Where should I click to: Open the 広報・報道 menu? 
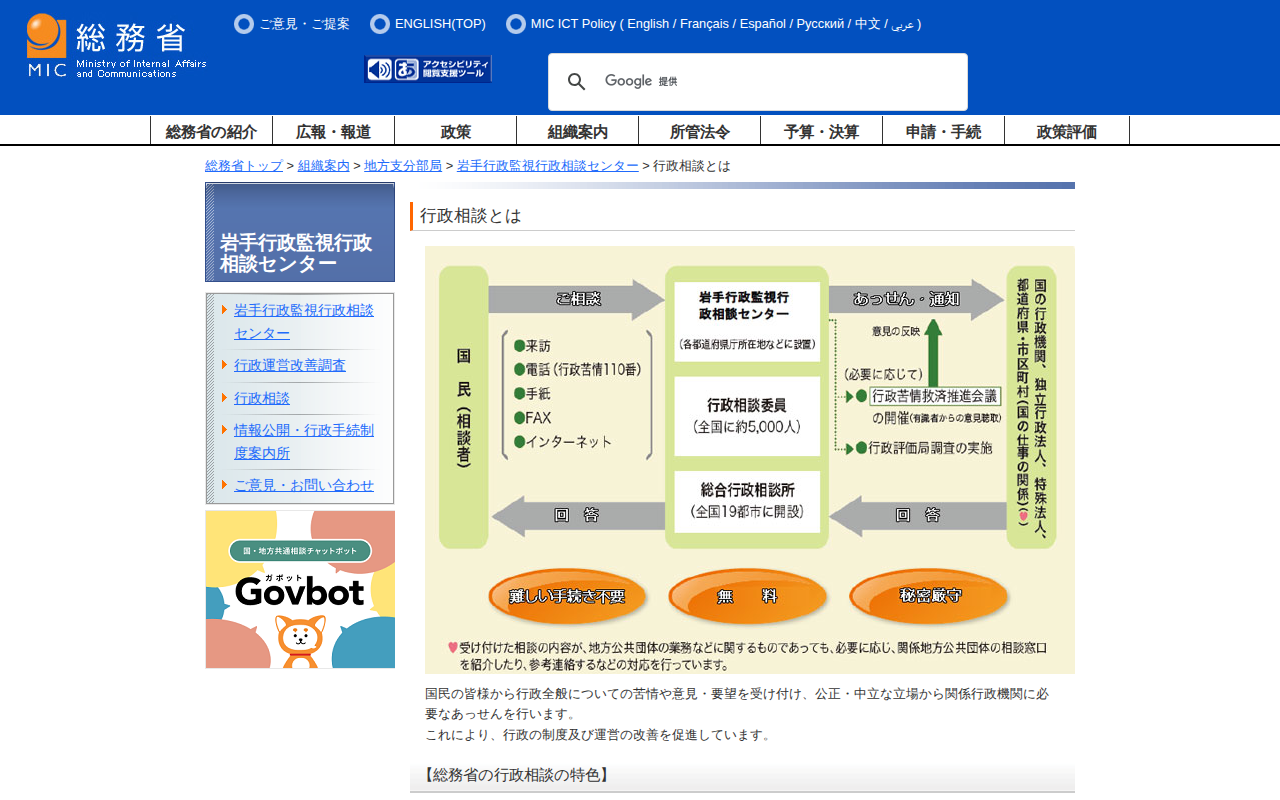(334, 131)
